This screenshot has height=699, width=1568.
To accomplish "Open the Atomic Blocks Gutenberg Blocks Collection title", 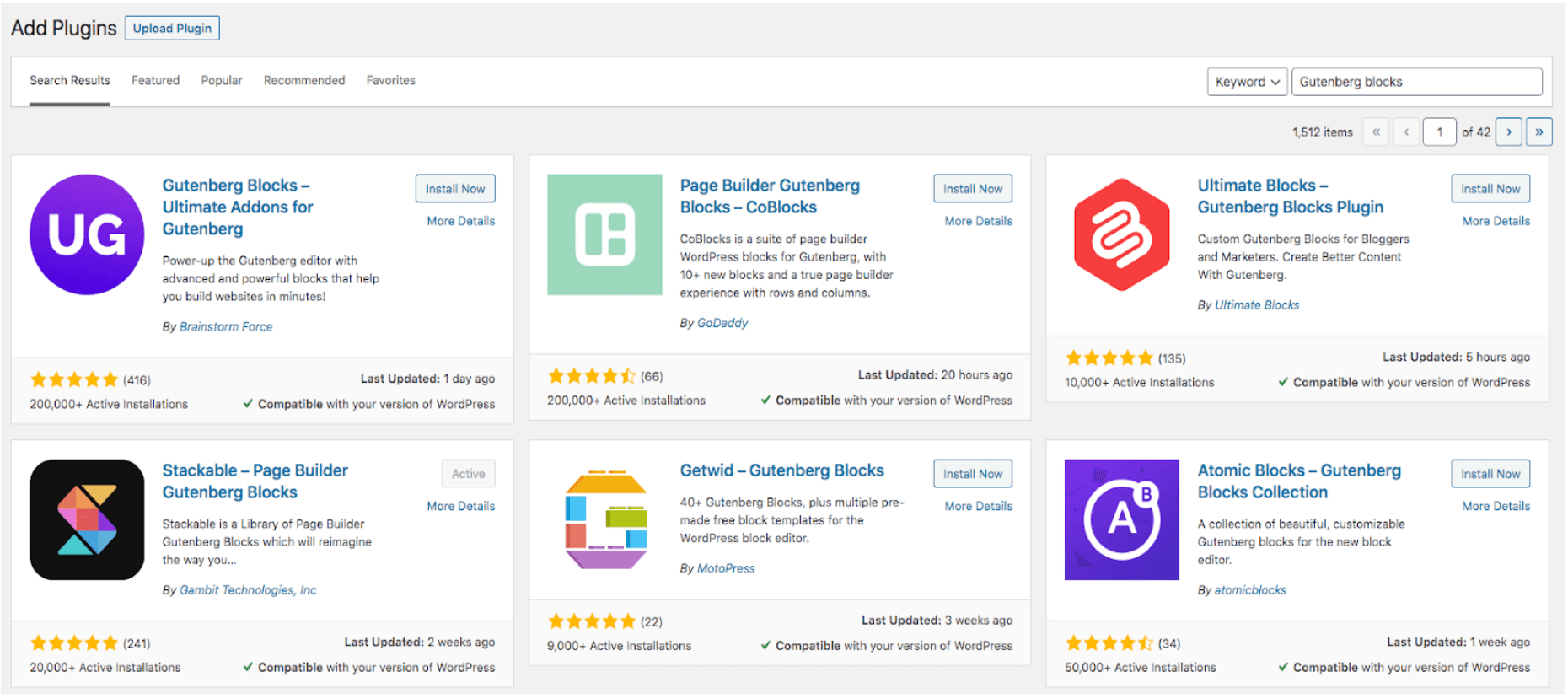I will (1299, 481).
